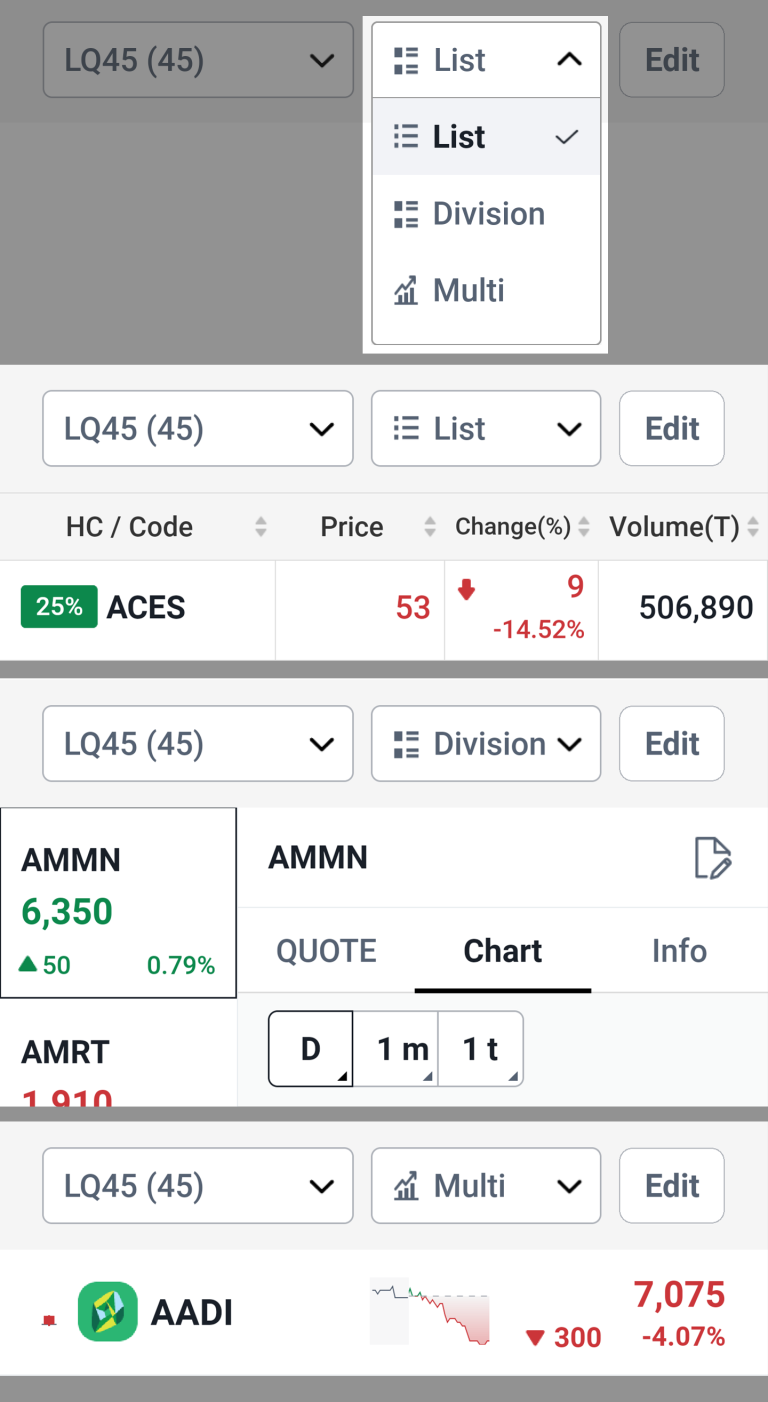
Task: Select the D chart period button
Action: tap(310, 1049)
